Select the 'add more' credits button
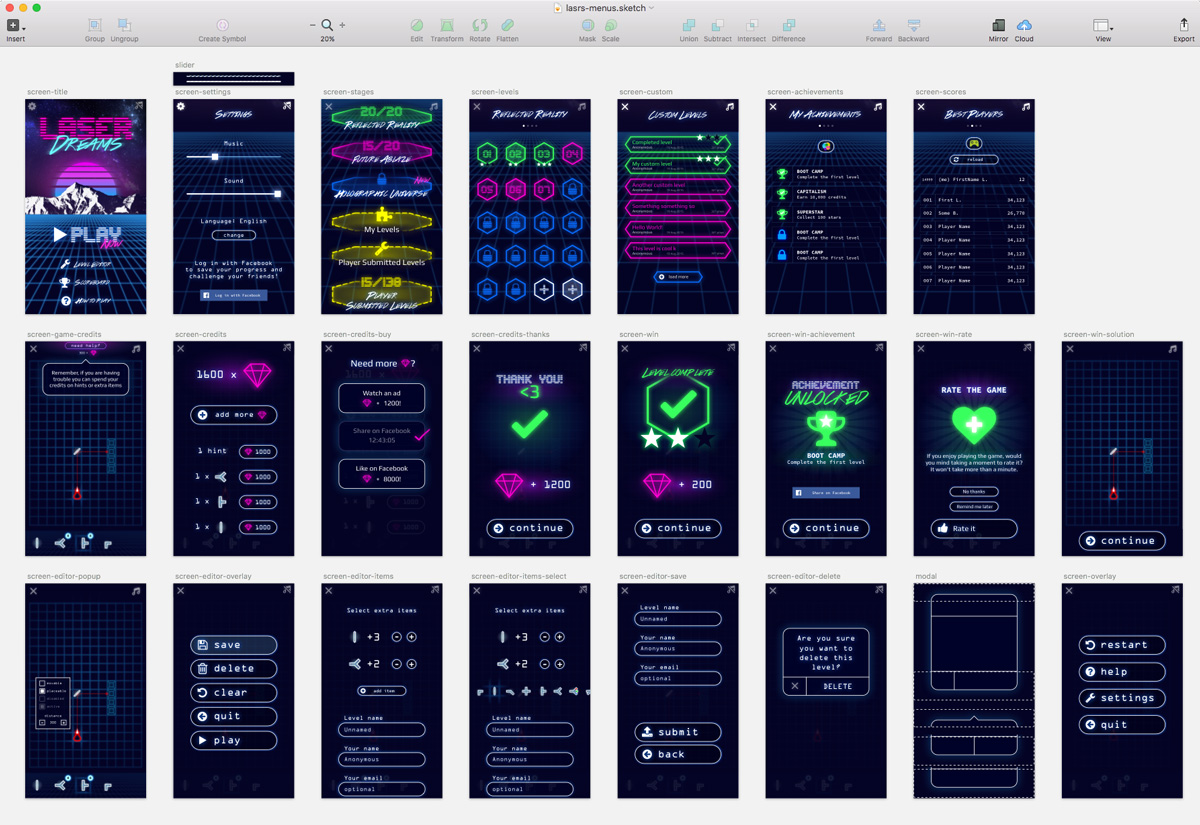This screenshot has height=825, width=1200. click(x=233, y=414)
